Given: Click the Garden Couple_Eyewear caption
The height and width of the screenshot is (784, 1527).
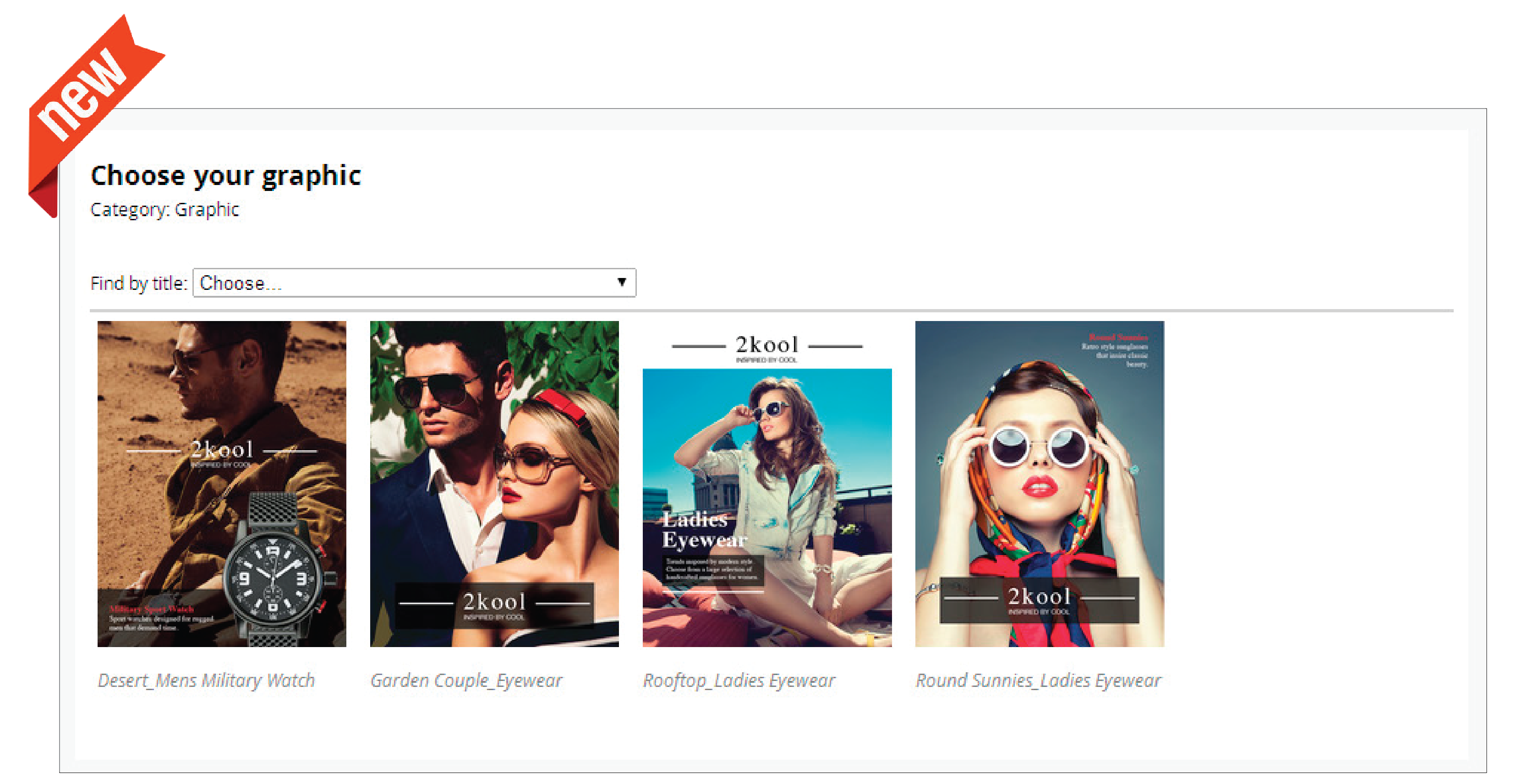Looking at the screenshot, I should click(x=466, y=680).
